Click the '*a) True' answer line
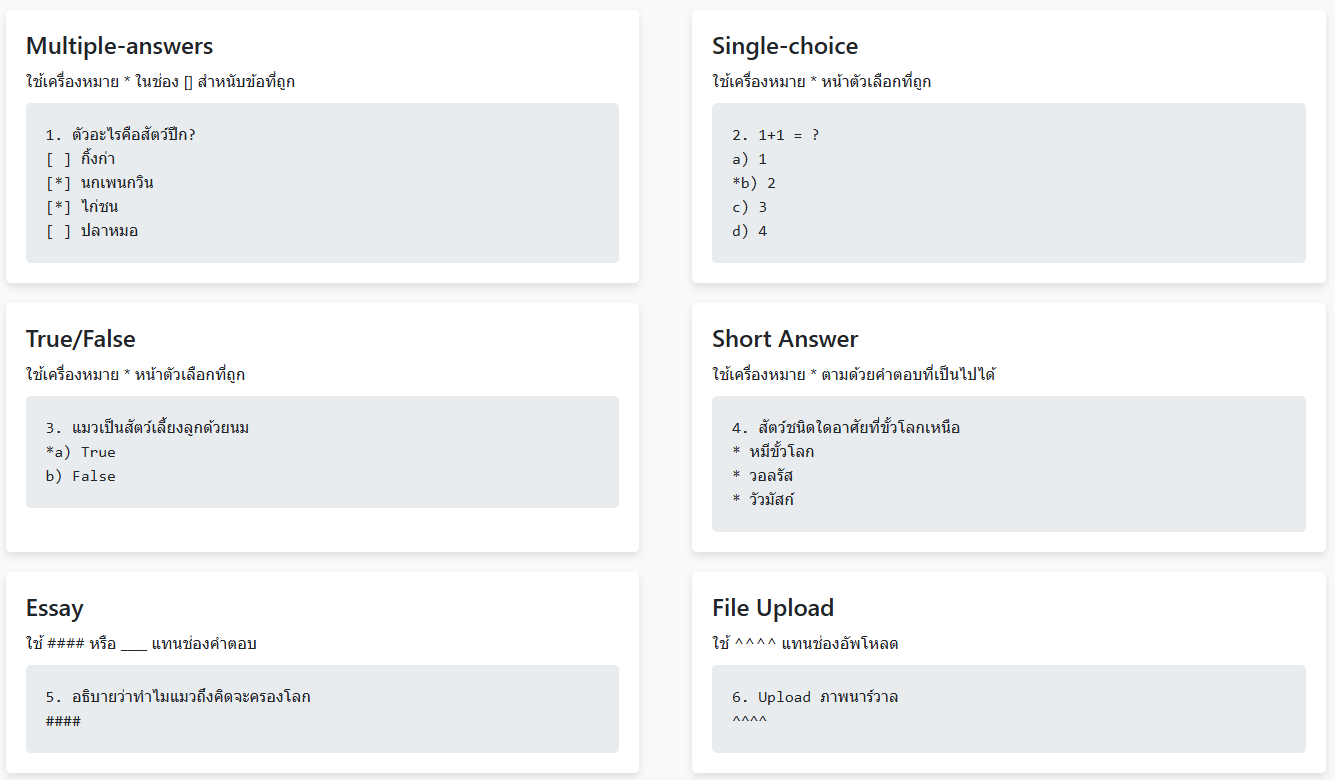This screenshot has width=1335, height=780. point(80,452)
